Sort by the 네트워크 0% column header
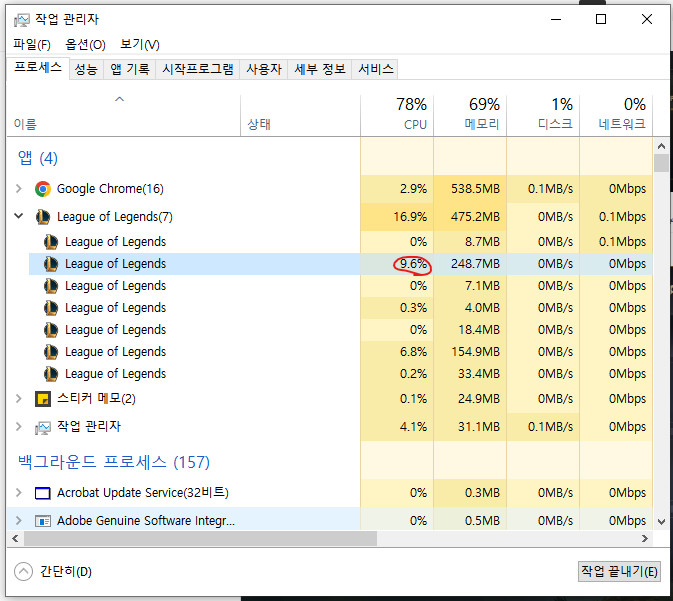This screenshot has width=673, height=601. (x=616, y=115)
